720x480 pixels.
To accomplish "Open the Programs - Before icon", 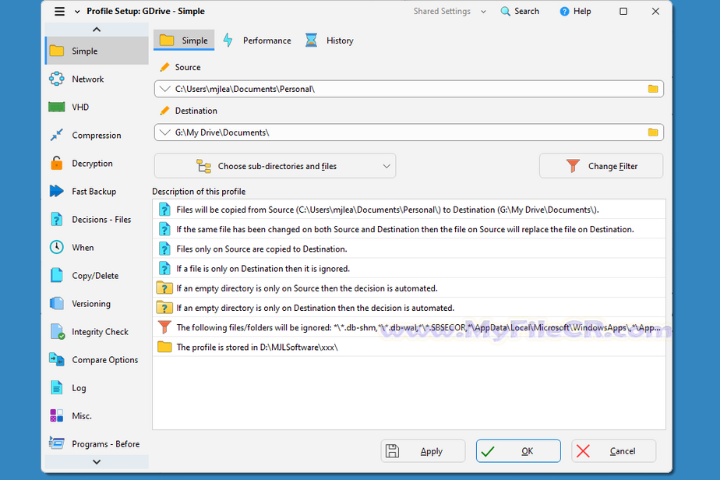I will point(56,443).
